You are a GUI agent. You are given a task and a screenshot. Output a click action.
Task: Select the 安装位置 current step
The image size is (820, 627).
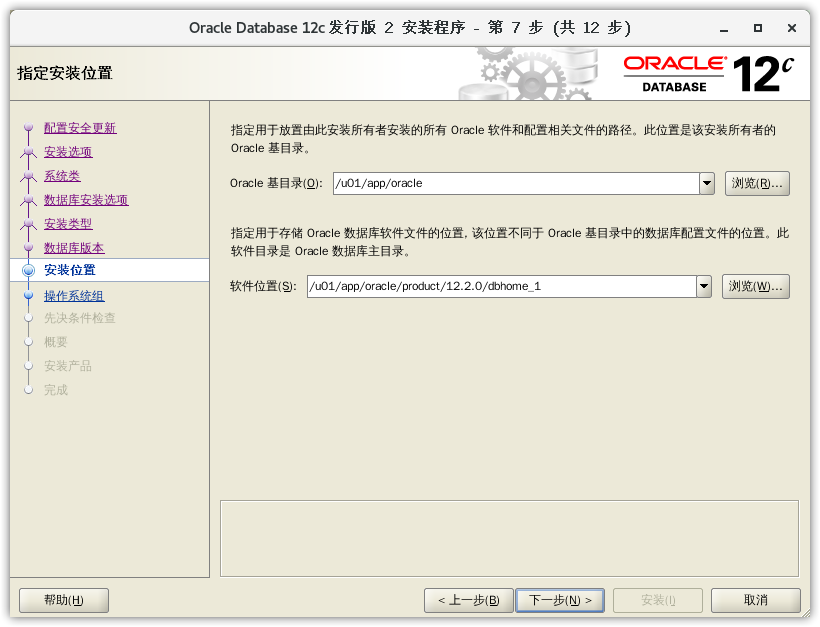[x=70, y=270]
